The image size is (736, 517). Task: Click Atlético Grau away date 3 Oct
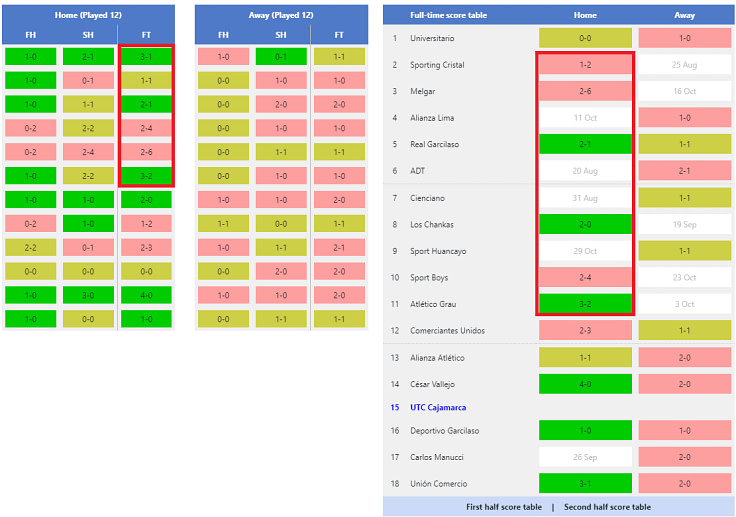[684, 304]
